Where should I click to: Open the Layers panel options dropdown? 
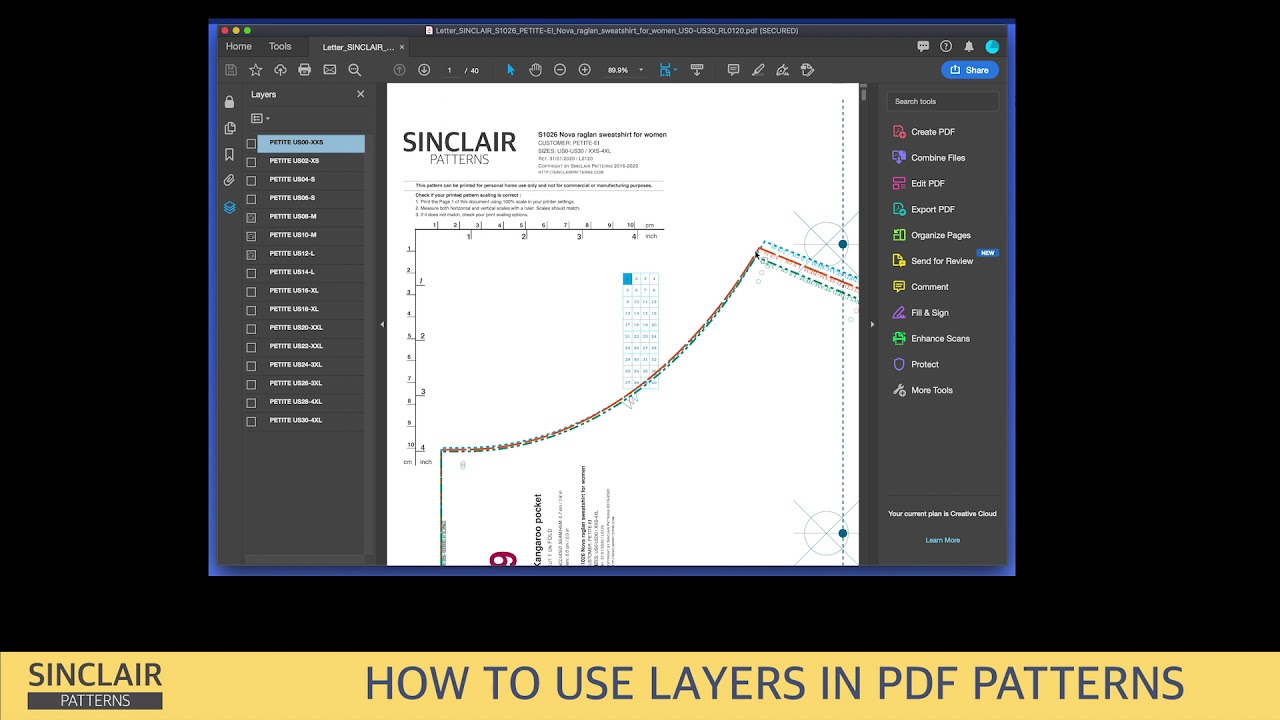(x=260, y=118)
